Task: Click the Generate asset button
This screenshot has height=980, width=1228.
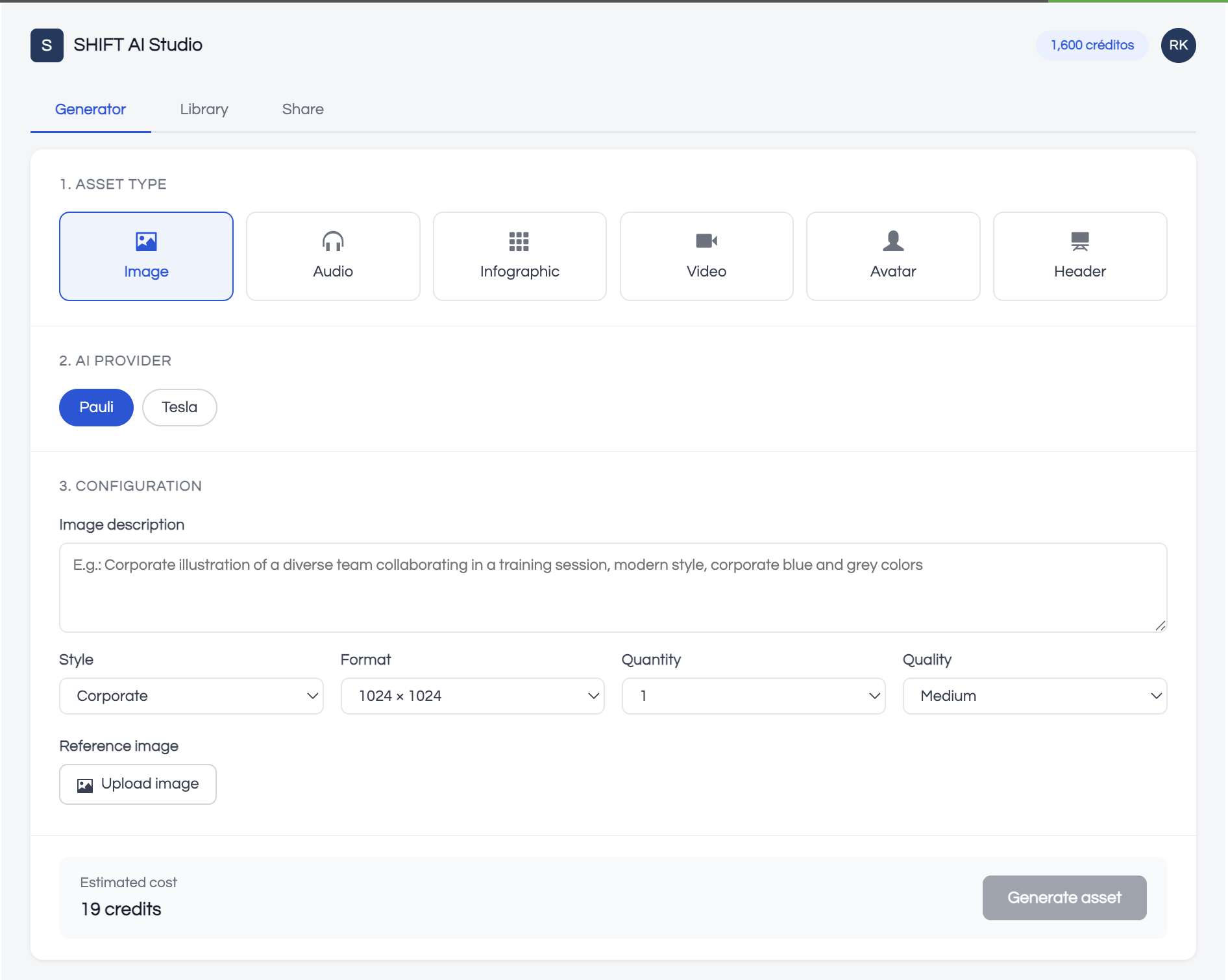Action: click(x=1064, y=898)
